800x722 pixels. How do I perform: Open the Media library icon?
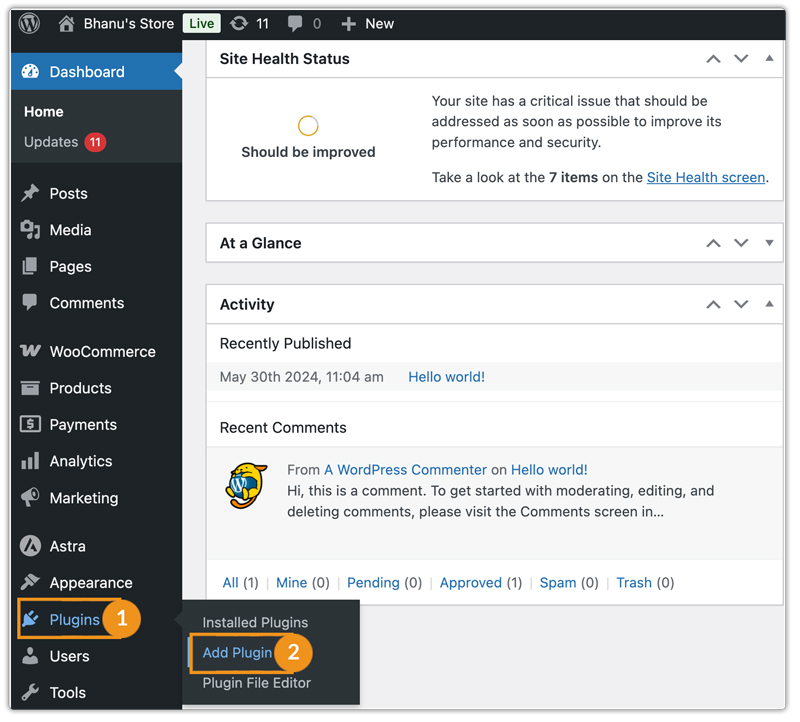[x=30, y=230]
